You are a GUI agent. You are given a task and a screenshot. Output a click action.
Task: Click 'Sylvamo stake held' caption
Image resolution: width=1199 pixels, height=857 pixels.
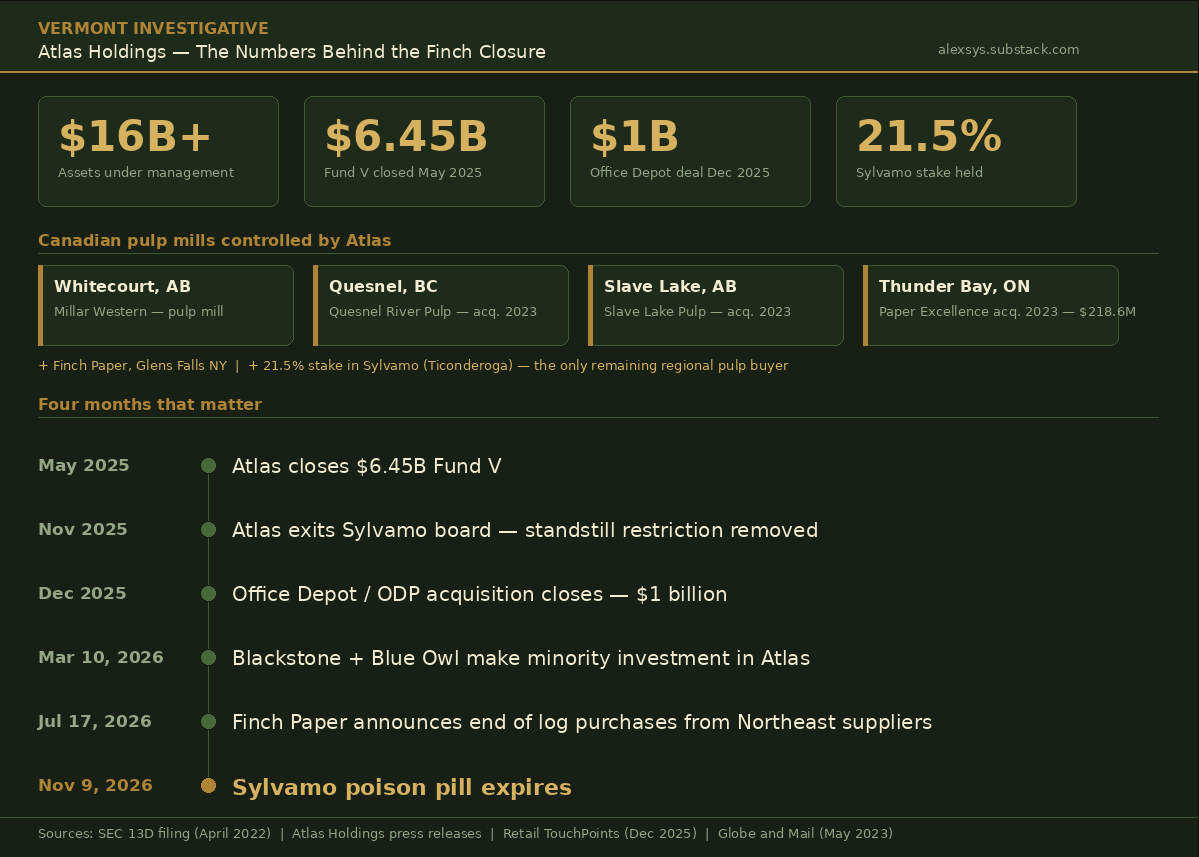click(x=919, y=173)
